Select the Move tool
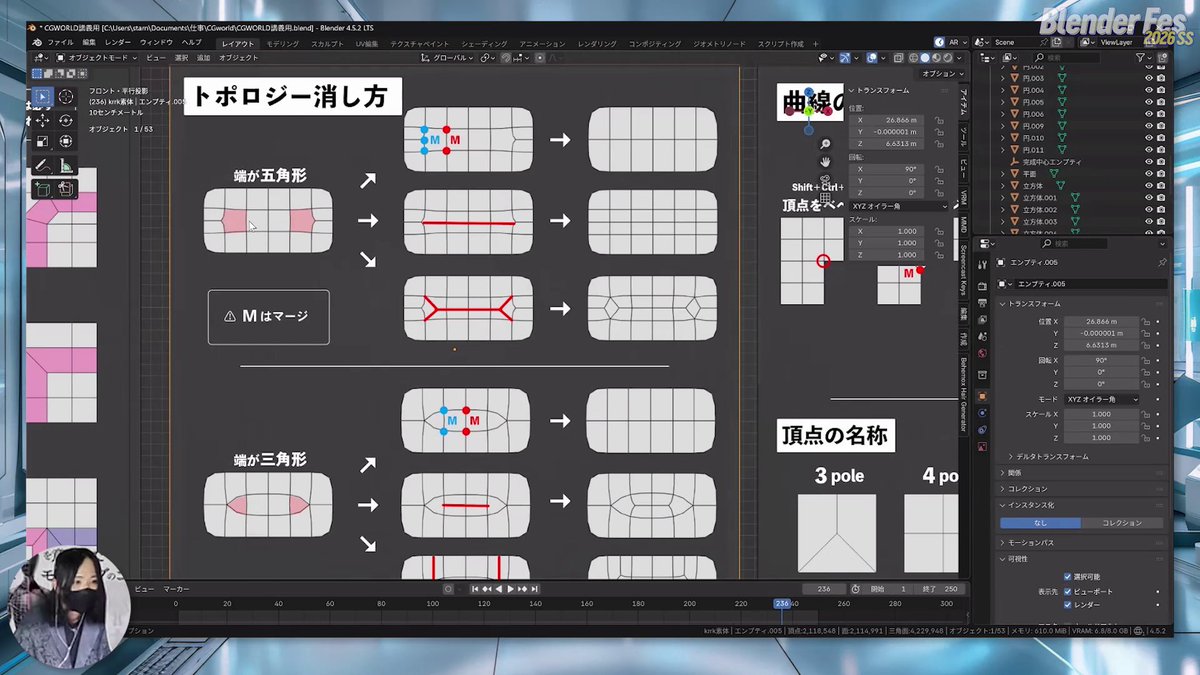 coord(43,120)
